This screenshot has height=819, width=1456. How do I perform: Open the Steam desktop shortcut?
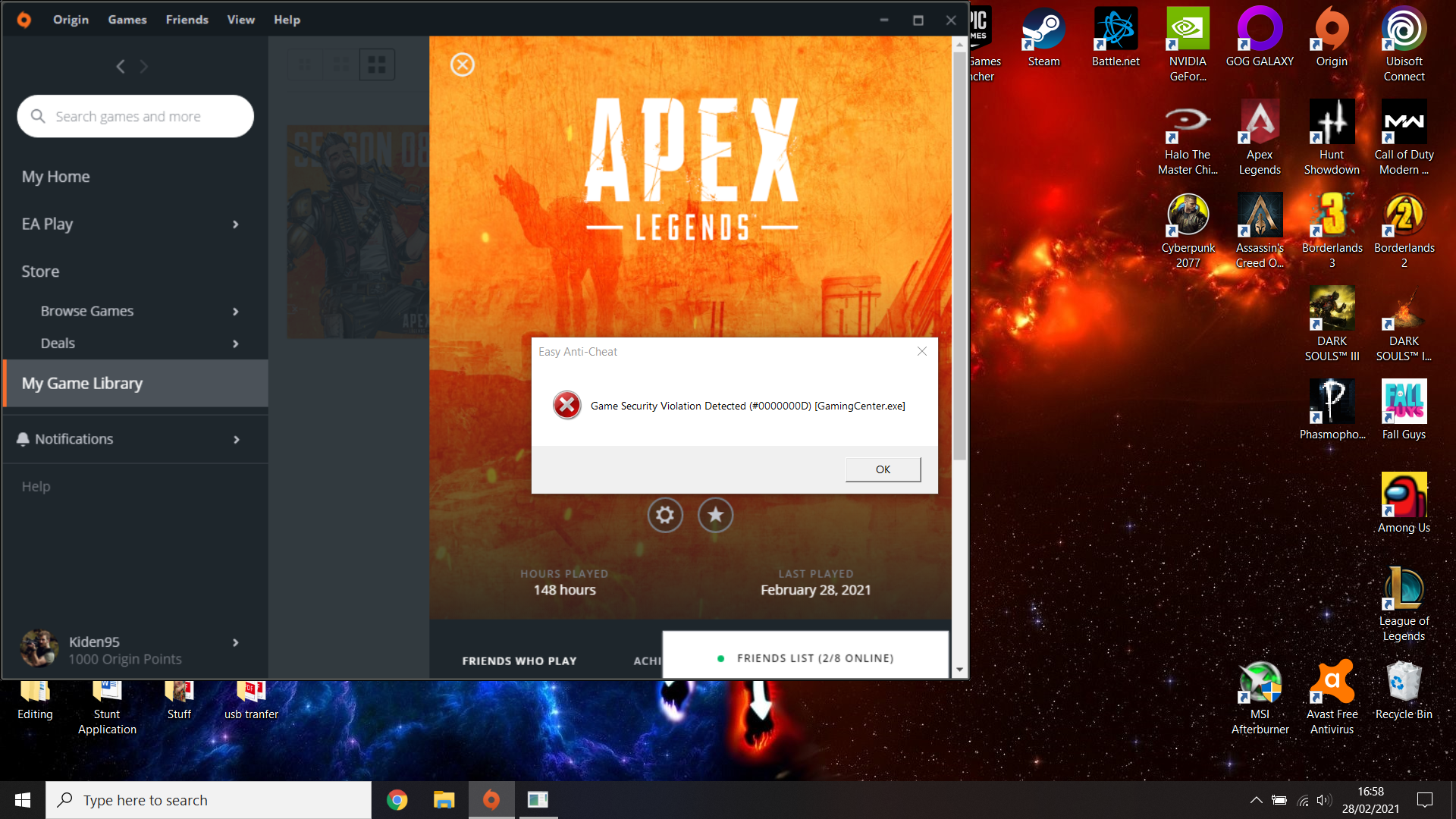click(x=1043, y=38)
